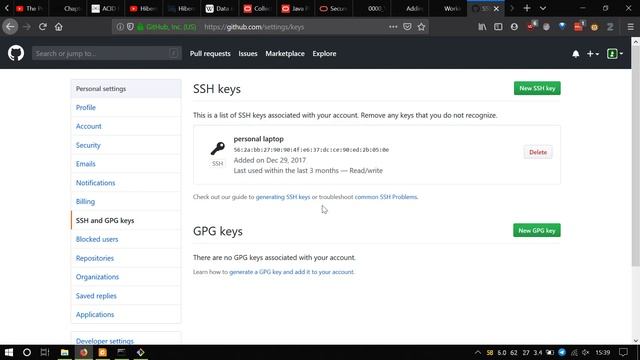Reload the page
Screen dimensions: 640x360
42,27
